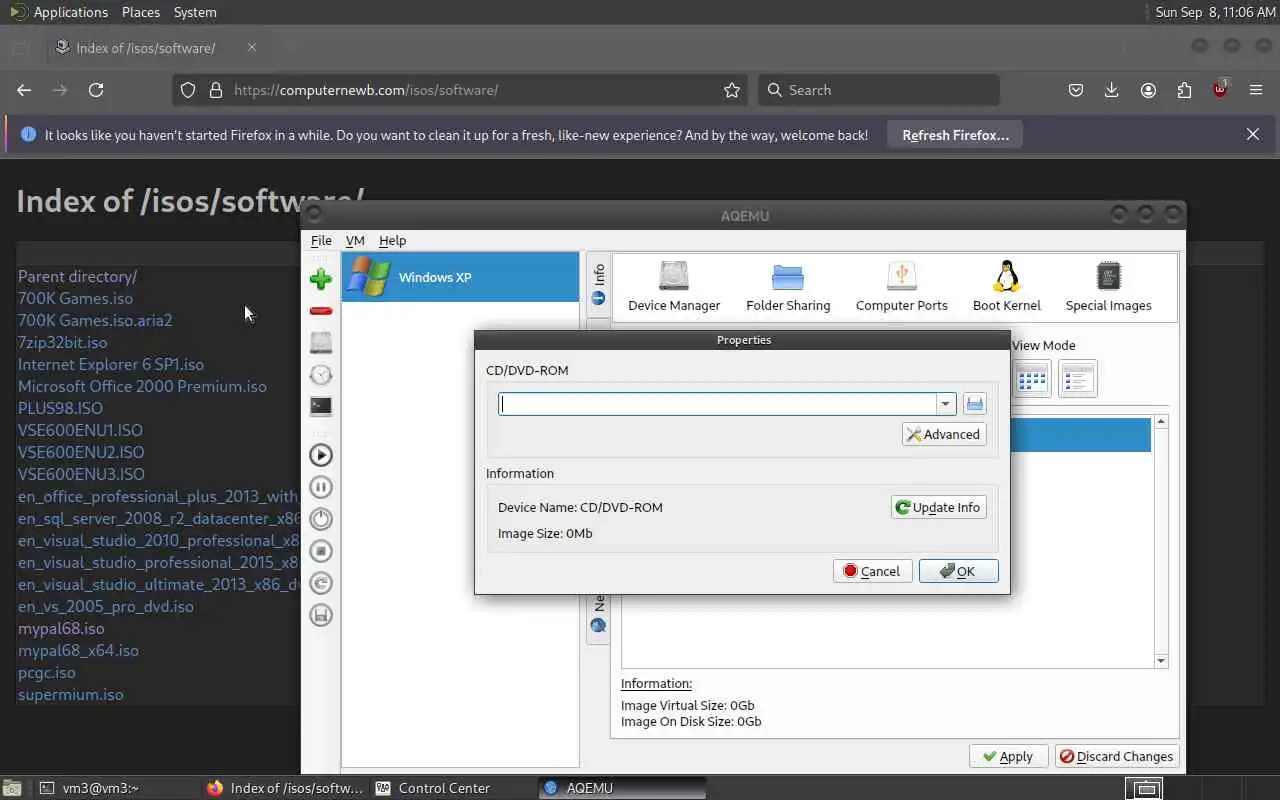Cancel the Properties dialog
1280x800 pixels.
point(872,571)
